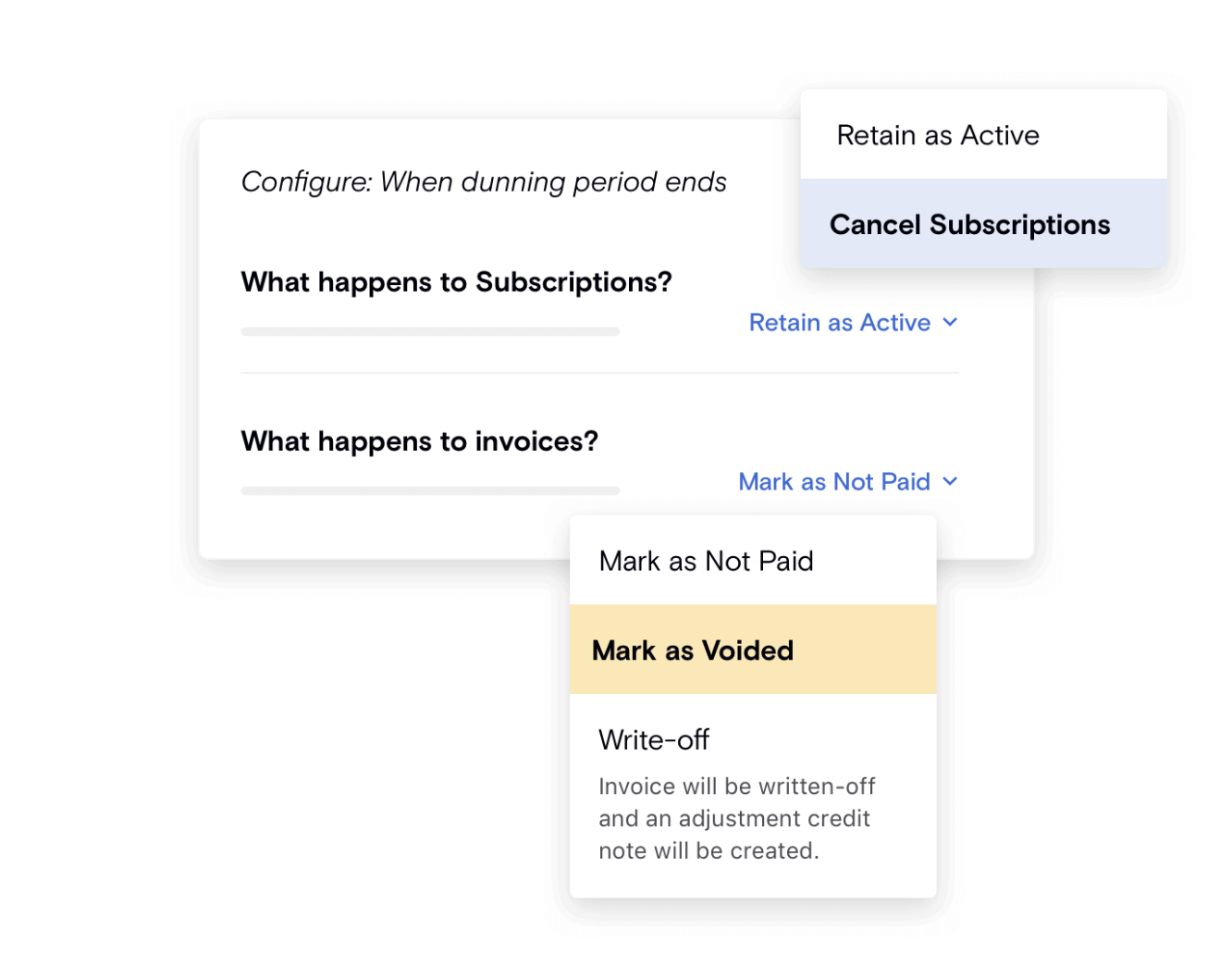Click the word 'Configure:' in the heading
1232x979 pixels.
pos(306,182)
